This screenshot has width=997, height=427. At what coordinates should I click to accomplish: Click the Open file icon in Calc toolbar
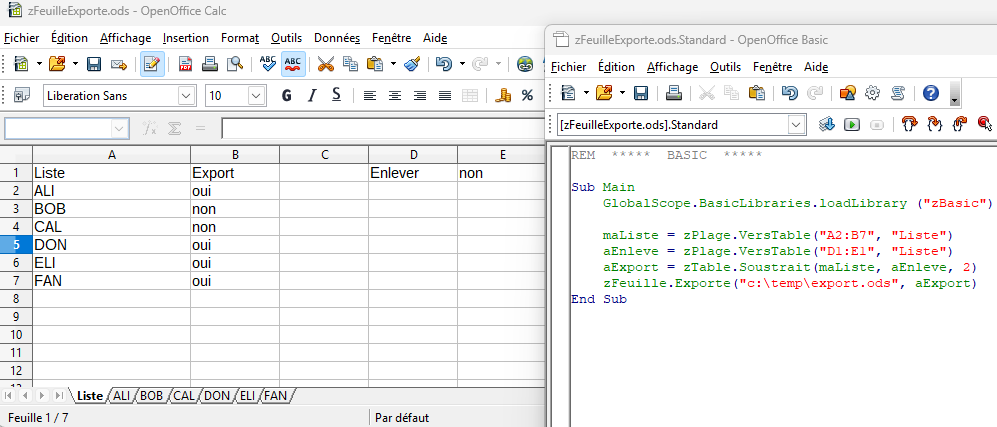tap(57, 64)
